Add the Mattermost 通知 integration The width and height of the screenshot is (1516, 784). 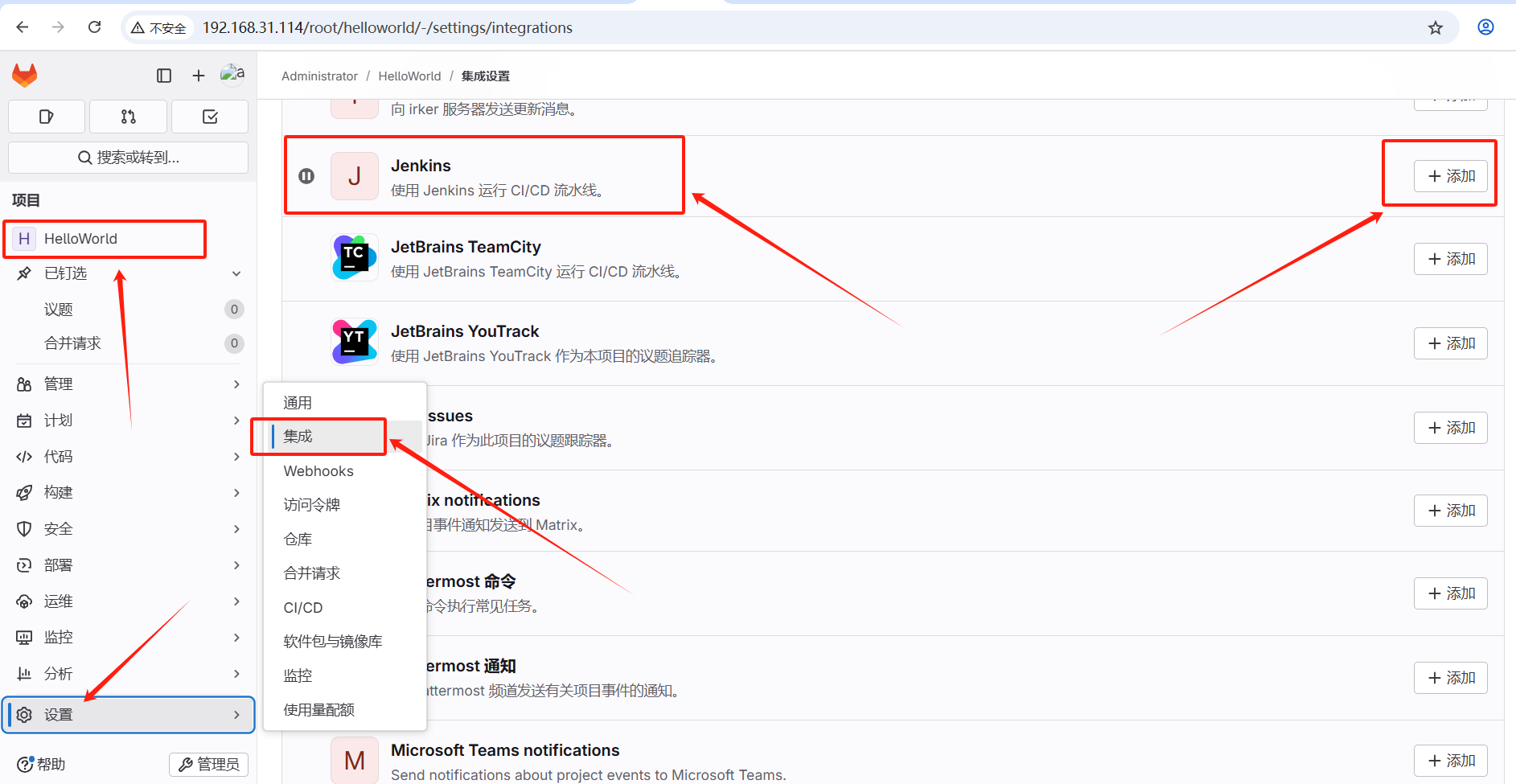pos(1451,678)
